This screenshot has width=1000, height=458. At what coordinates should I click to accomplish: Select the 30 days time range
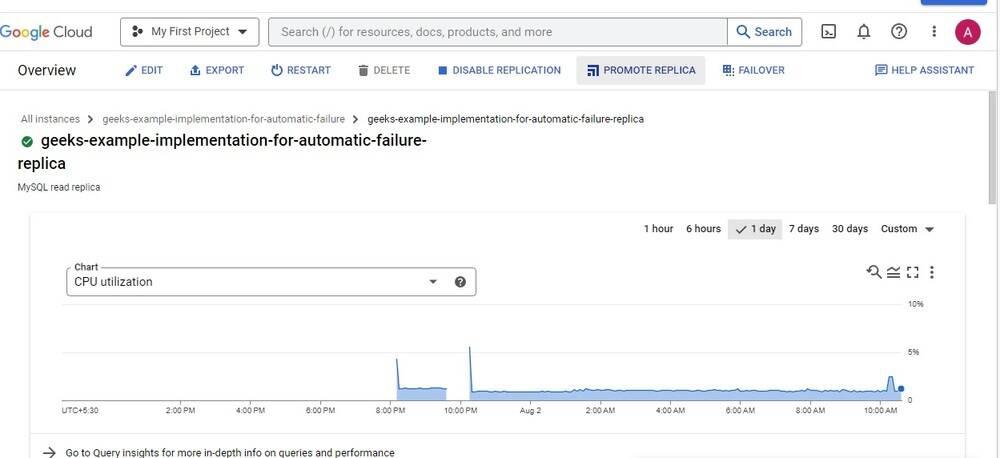850,229
